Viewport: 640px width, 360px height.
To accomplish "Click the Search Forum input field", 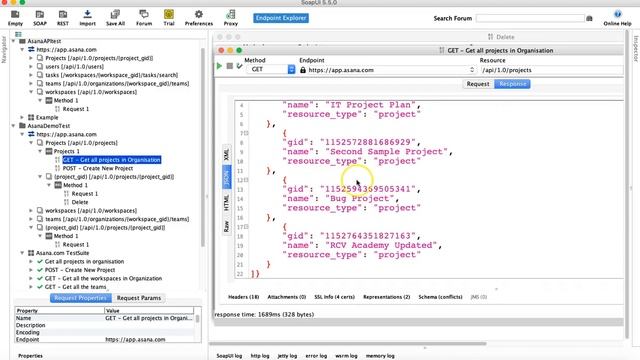I will pos(530,18).
